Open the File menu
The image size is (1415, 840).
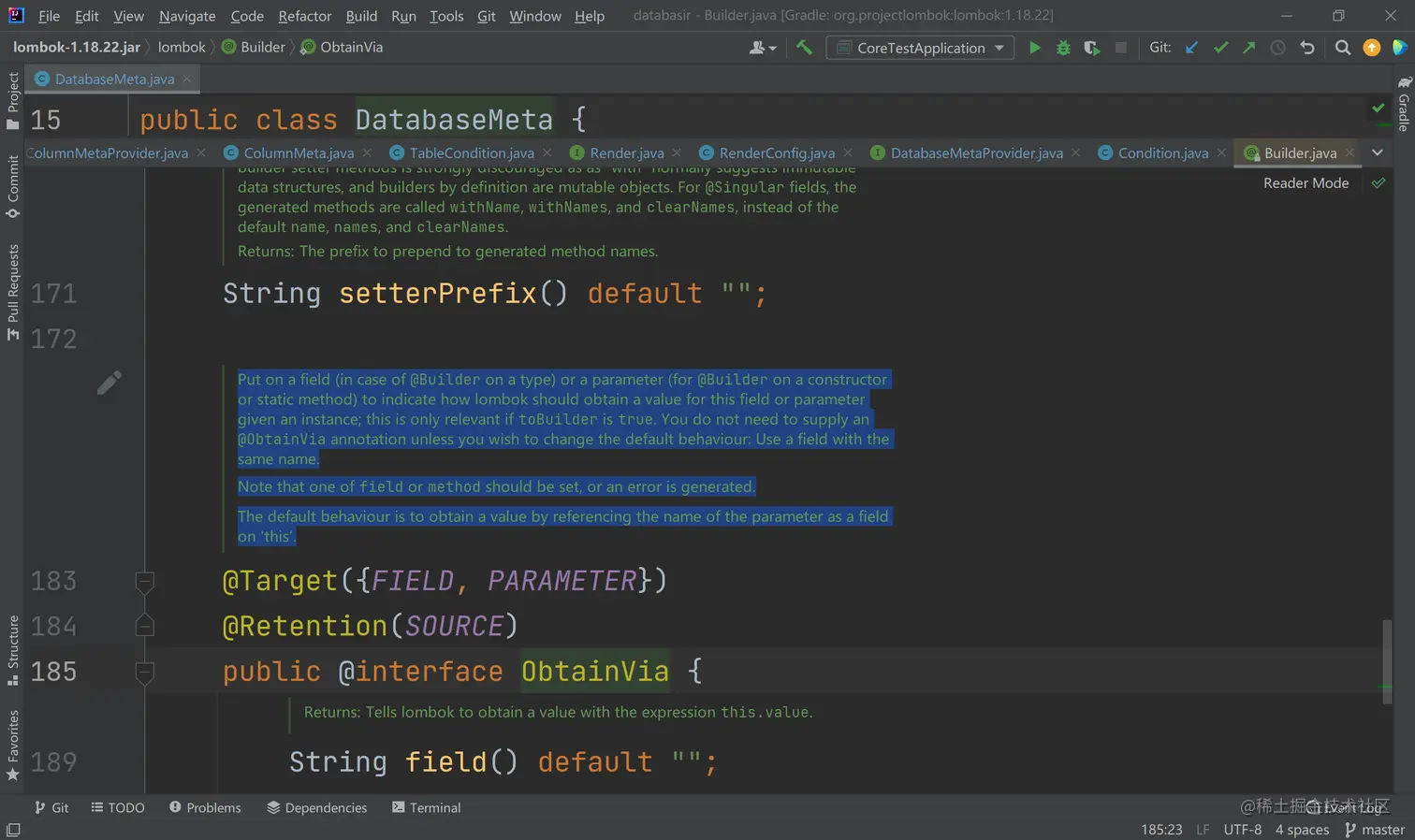[x=49, y=16]
